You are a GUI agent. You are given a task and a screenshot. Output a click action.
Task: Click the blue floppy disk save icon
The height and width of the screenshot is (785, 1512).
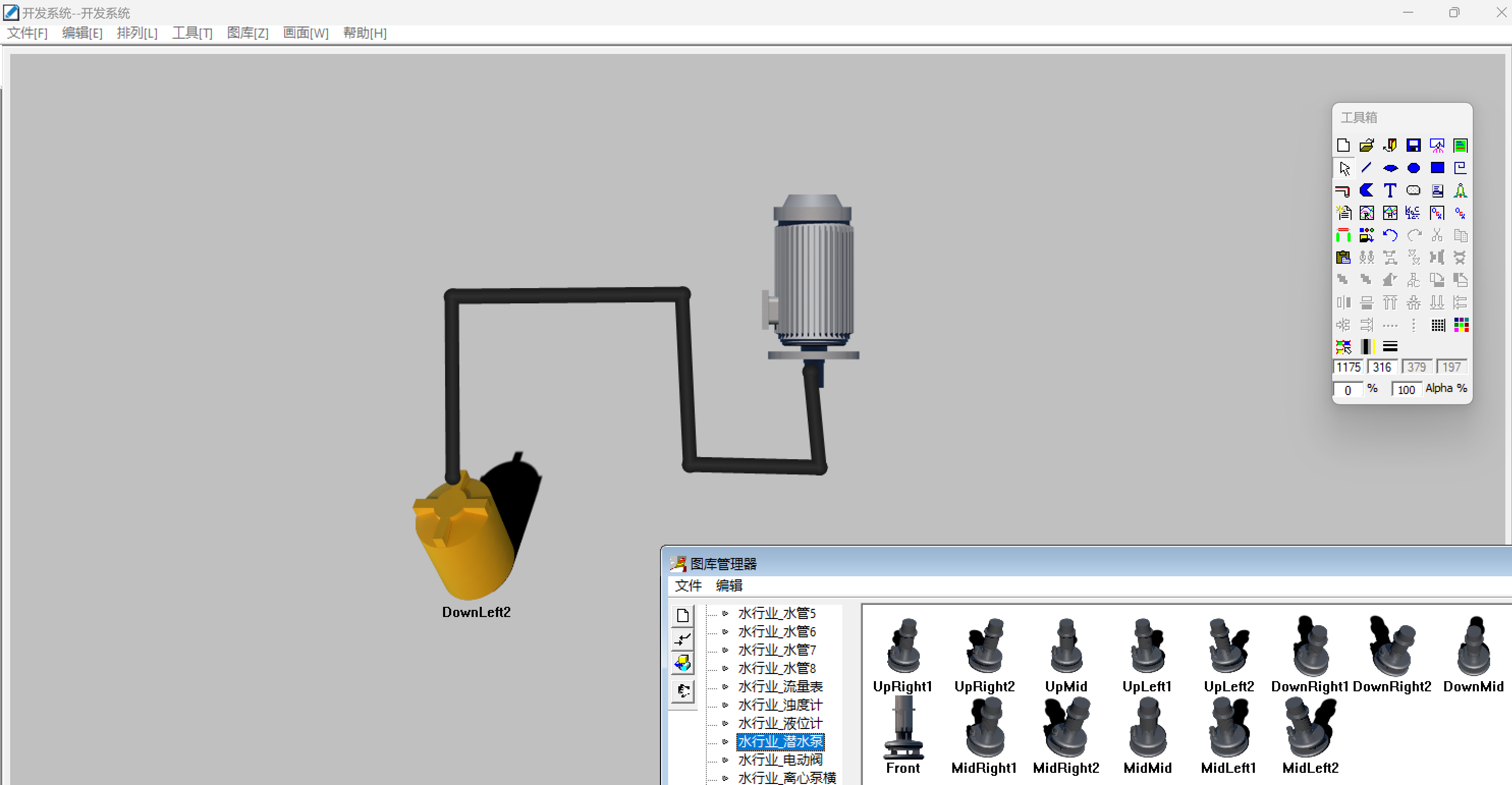(x=1413, y=146)
